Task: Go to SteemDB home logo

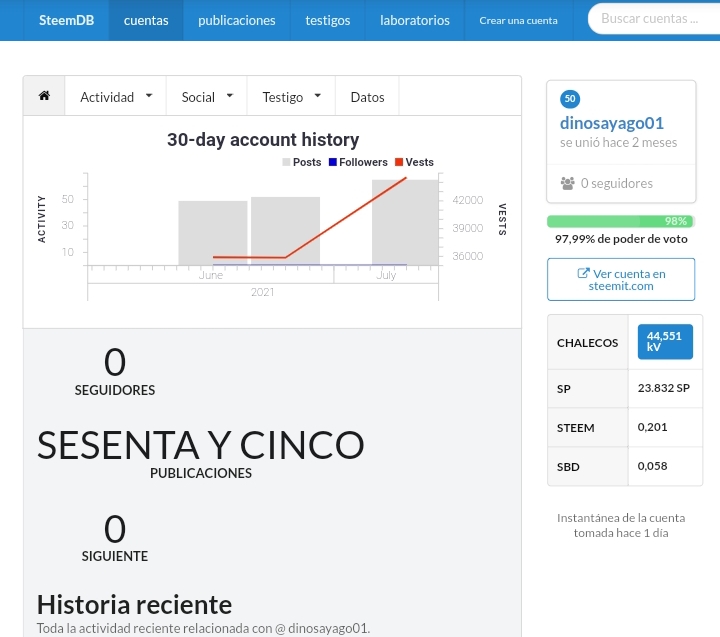Action: 66,20
